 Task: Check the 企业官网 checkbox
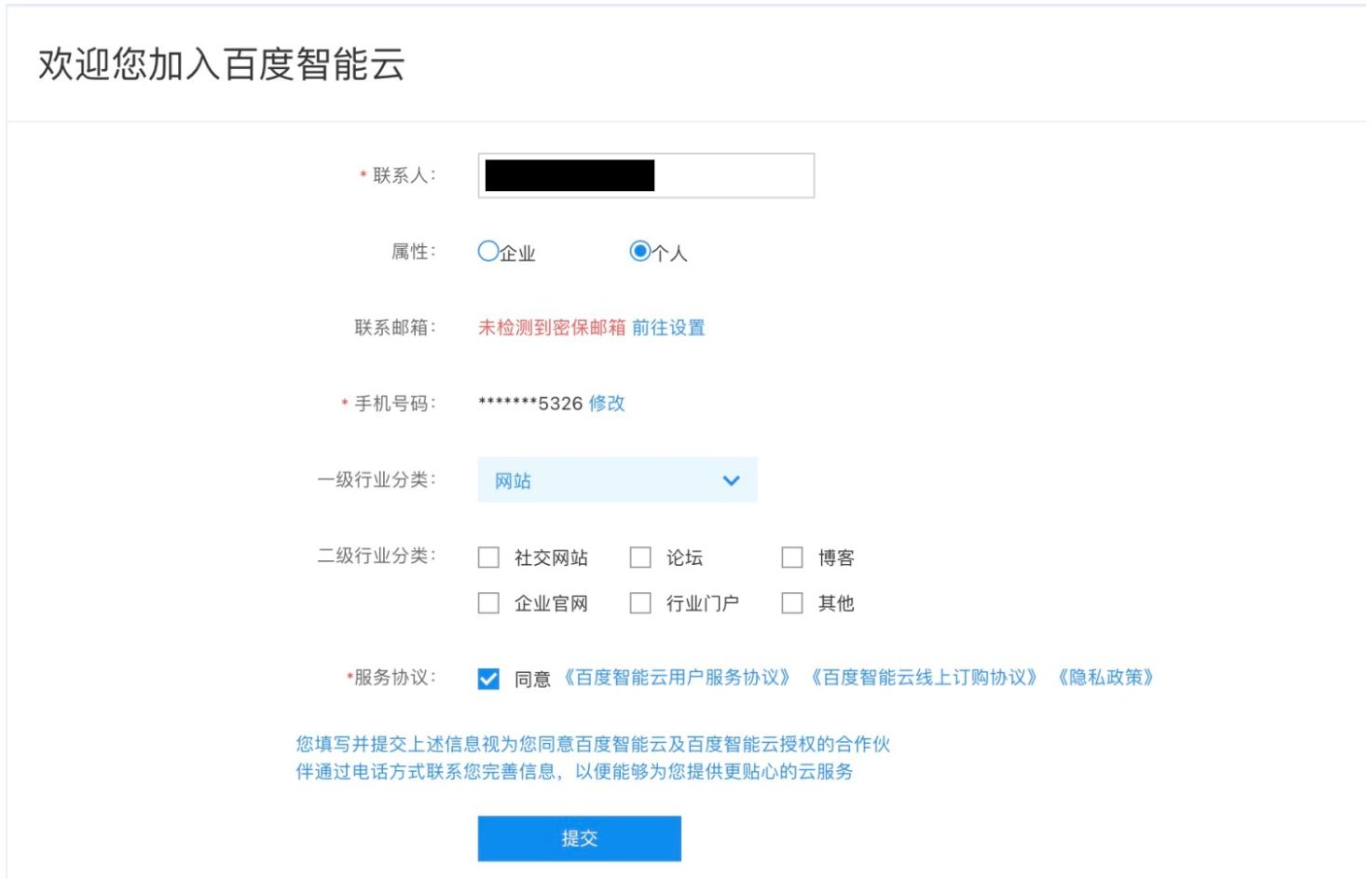coord(488,603)
